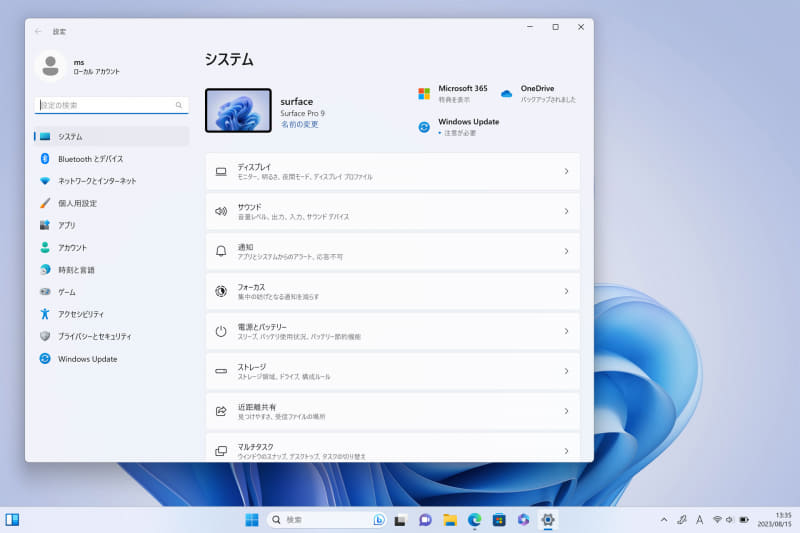Open Task View on the taskbar
This screenshot has width=800, height=533.
[400, 520]
